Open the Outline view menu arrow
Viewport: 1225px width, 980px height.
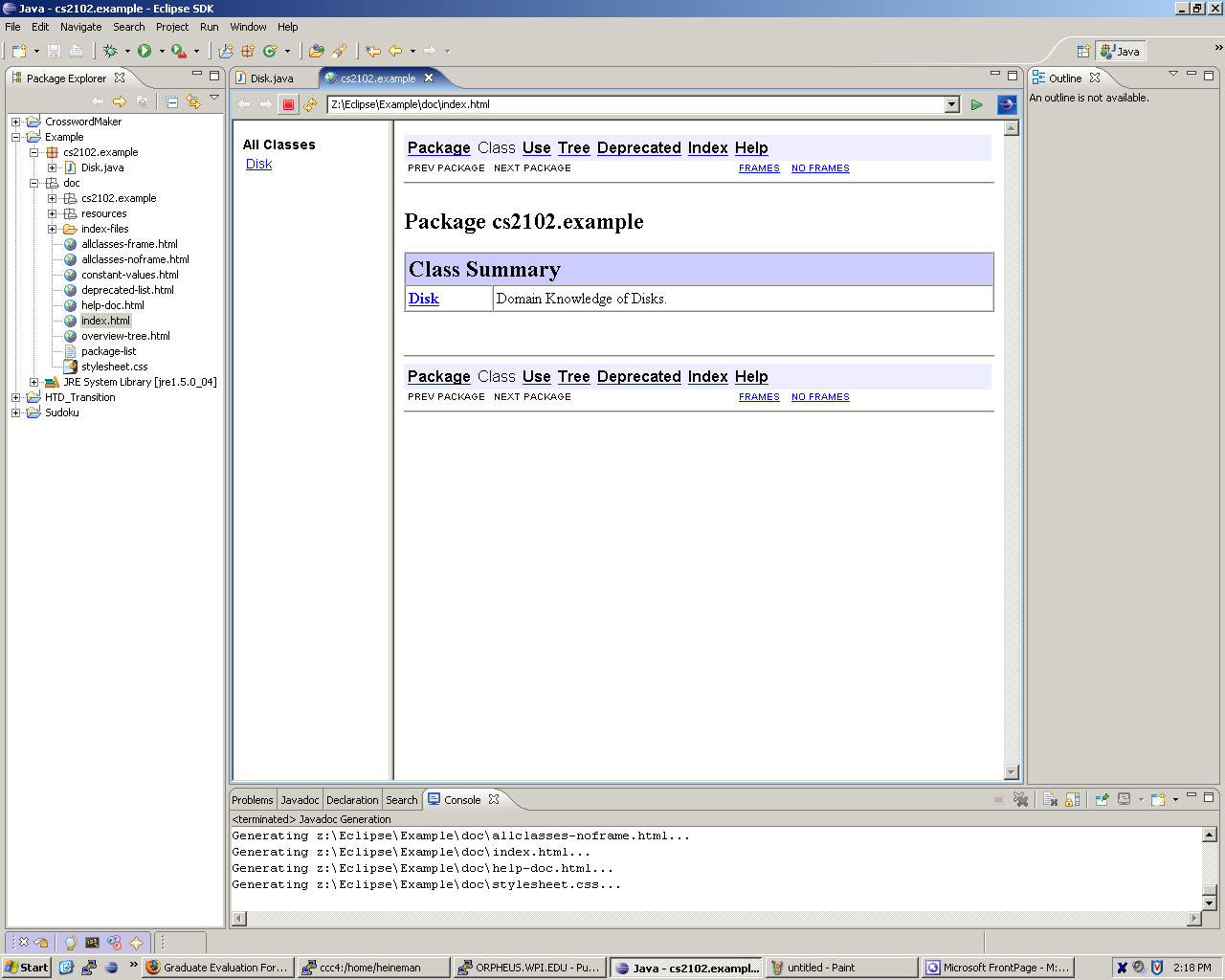pyautogui.click(x=1173, y=74)
